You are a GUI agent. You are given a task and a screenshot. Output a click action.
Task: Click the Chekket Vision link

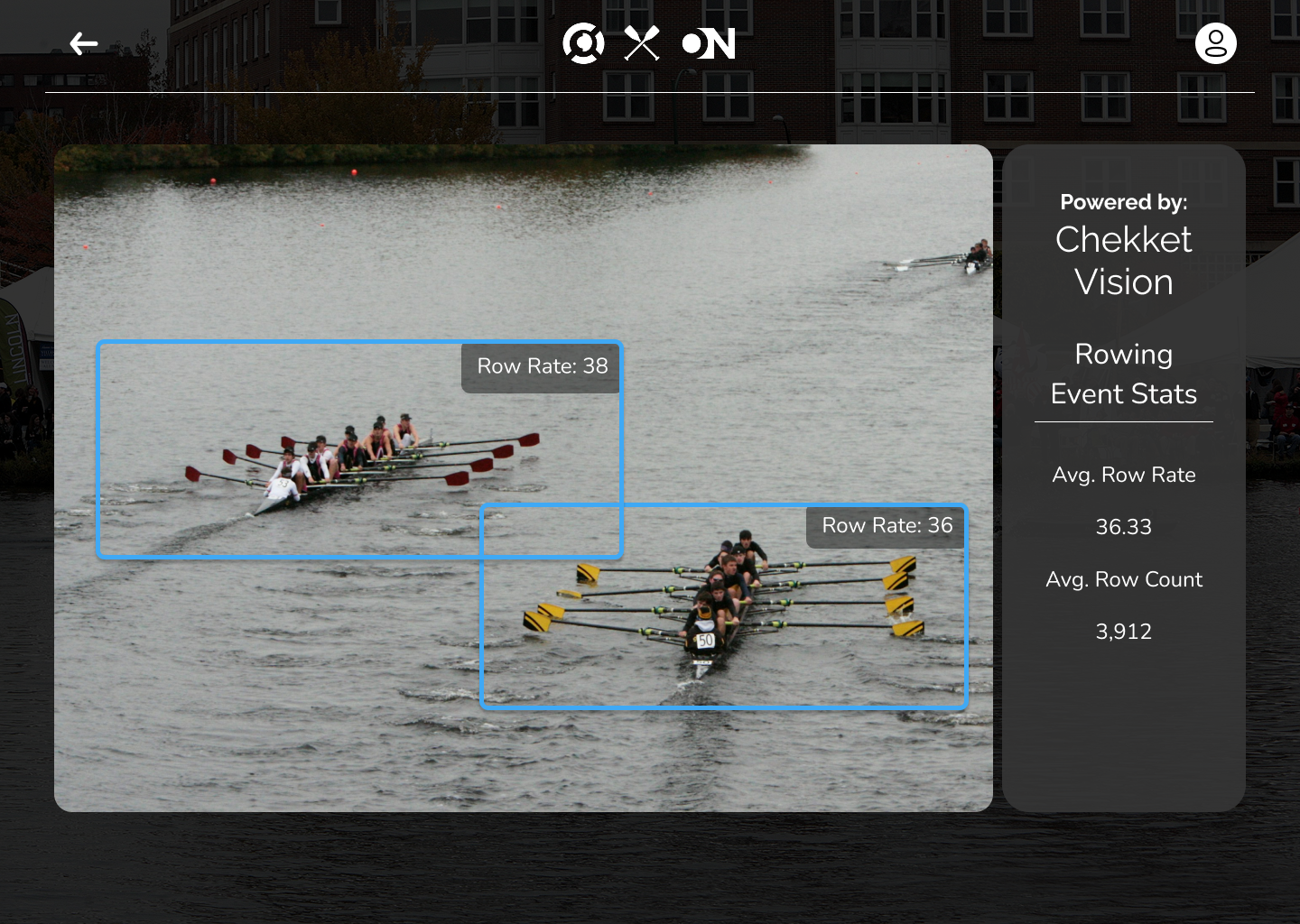click(x=1123, y=261)
